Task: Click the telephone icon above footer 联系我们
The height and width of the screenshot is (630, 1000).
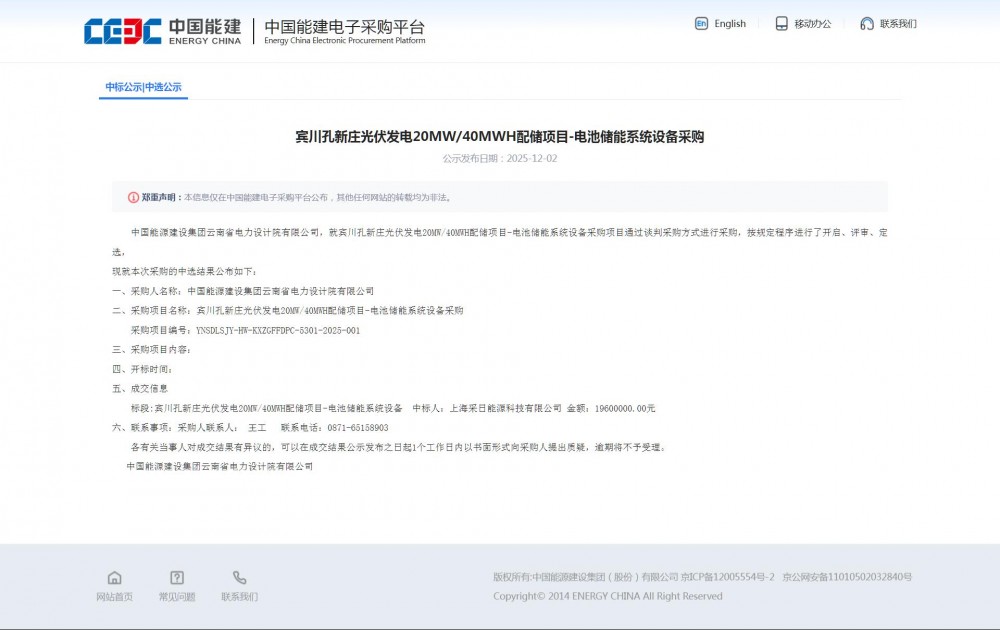Action: [x=240, y=578]
